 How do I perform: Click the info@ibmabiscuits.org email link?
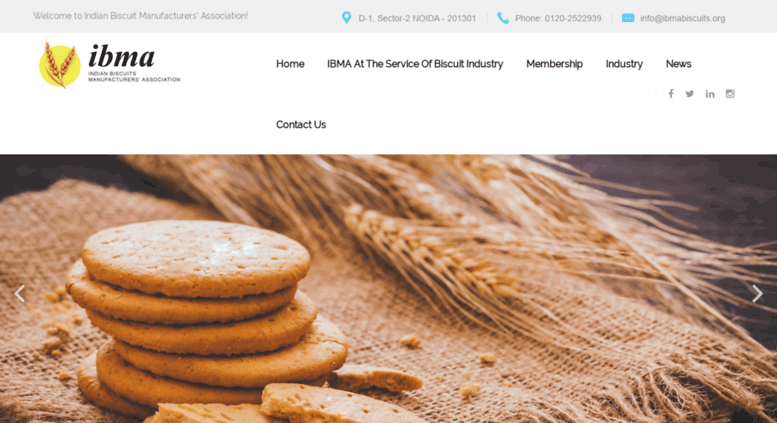tap(682, 18)
